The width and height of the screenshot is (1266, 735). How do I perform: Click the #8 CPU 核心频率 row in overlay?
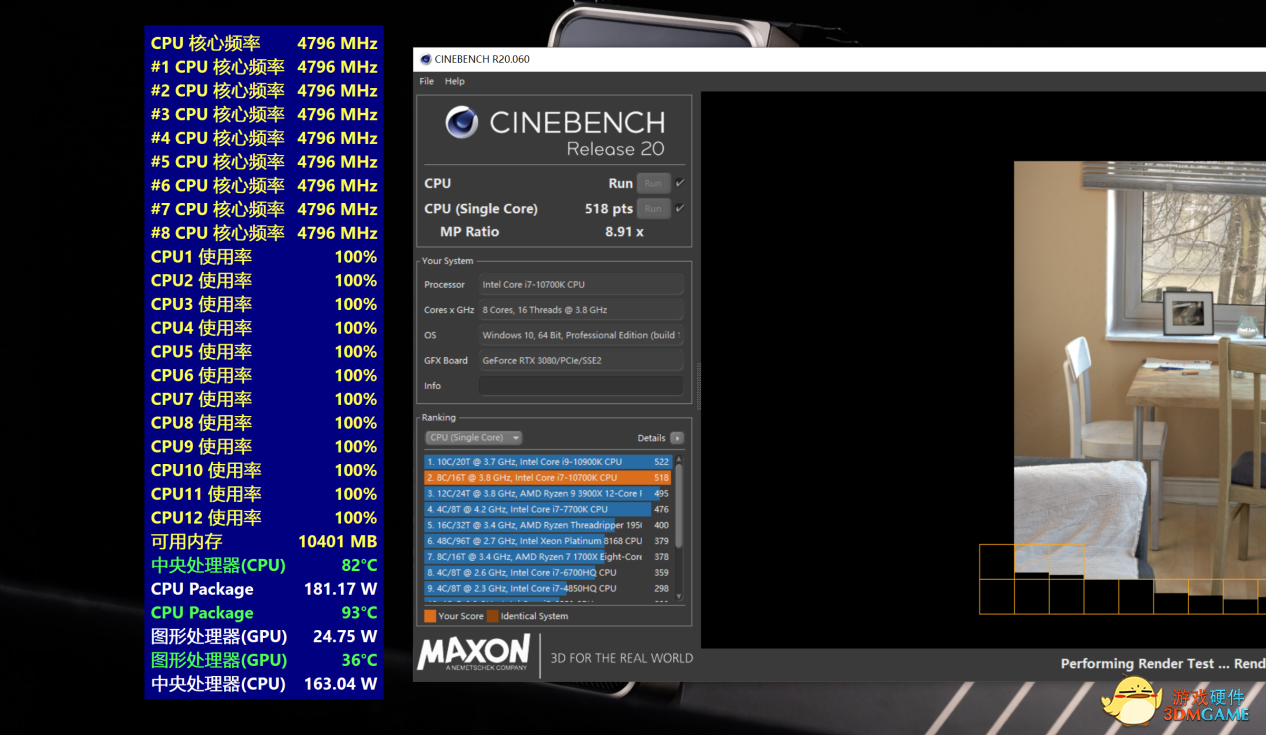pos(264,233)
